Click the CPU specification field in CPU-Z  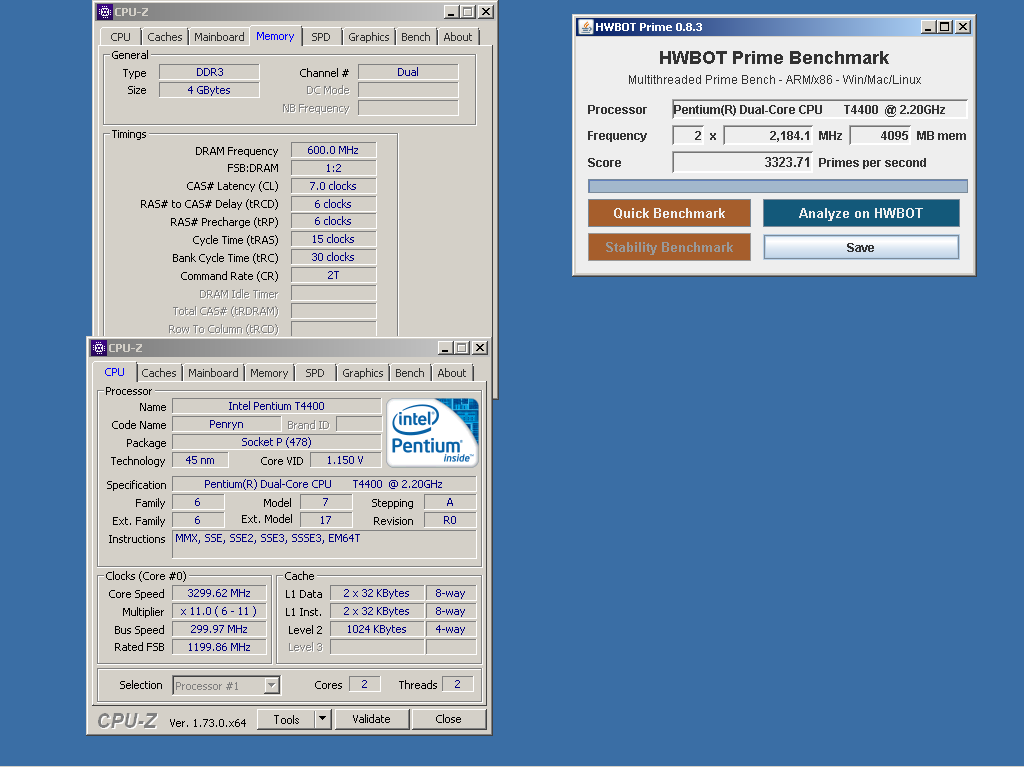click(x=325, y=485)
